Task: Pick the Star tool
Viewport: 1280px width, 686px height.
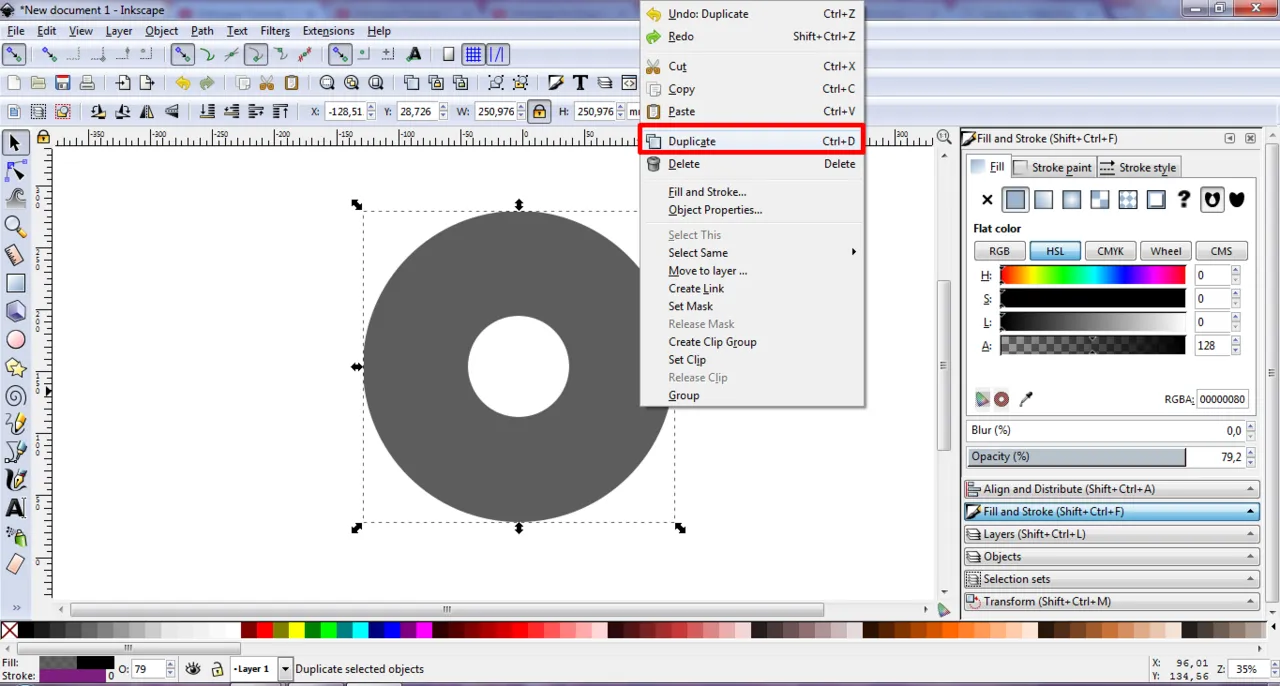Action: point(15,368)
